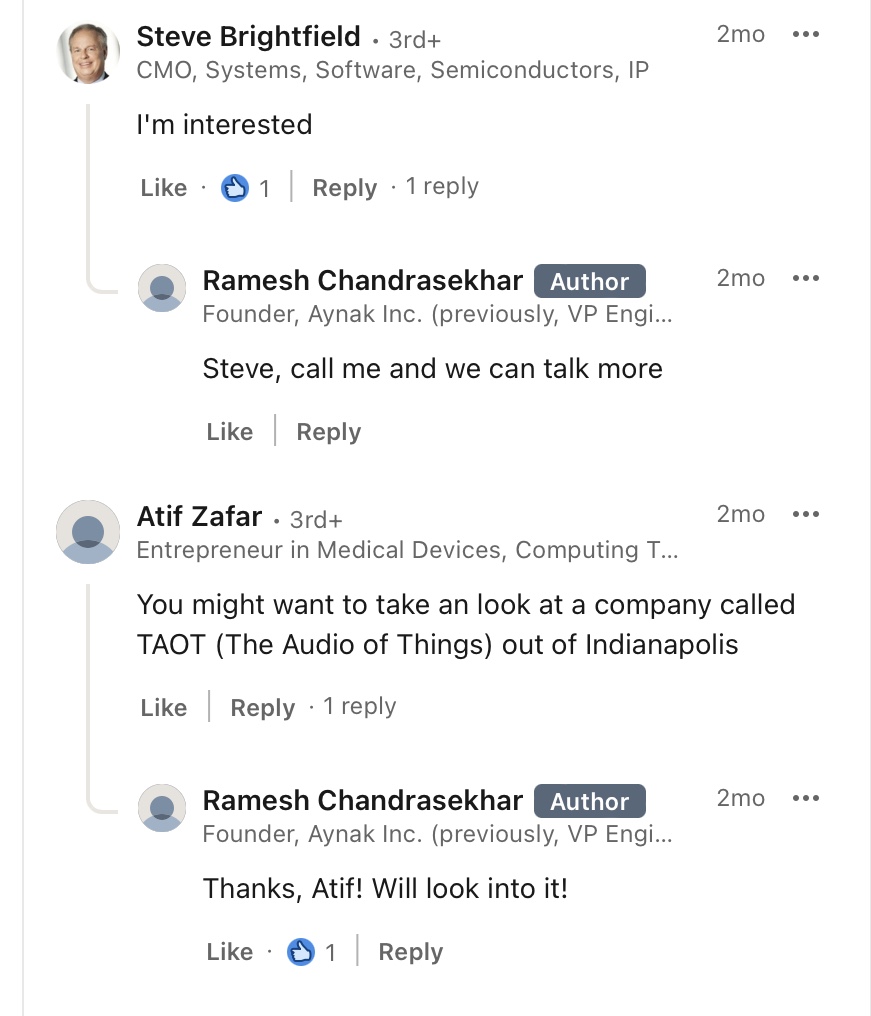
Task: Expand "1 reply" under Steve Brightfield's comment
Action: [442, 187]
